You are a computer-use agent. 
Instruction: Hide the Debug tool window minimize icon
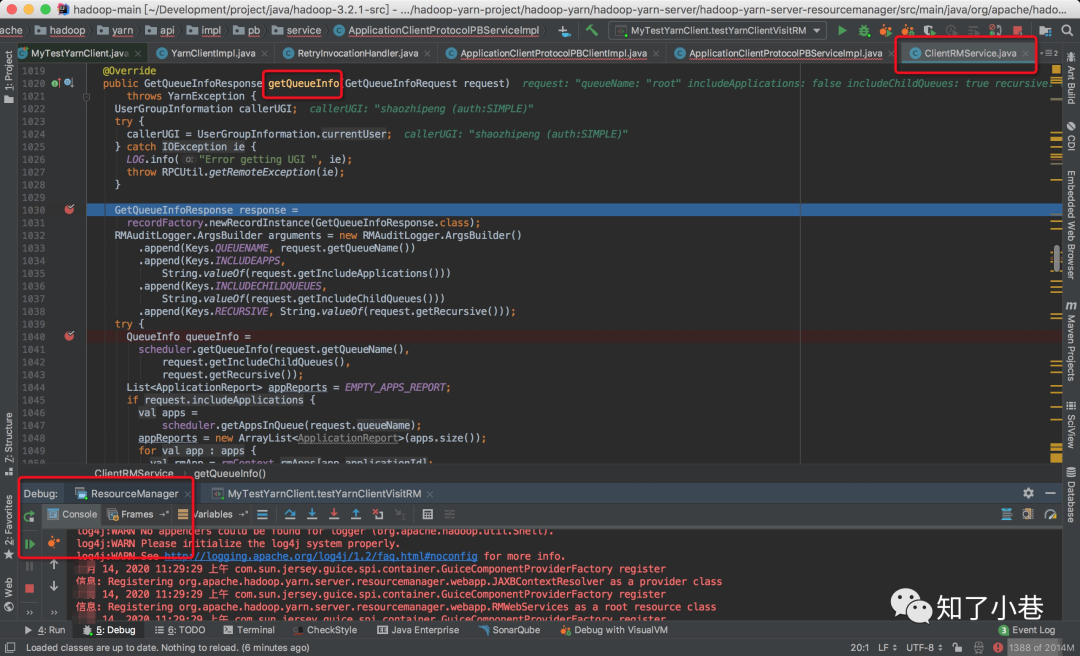(x=1050, y=493)
